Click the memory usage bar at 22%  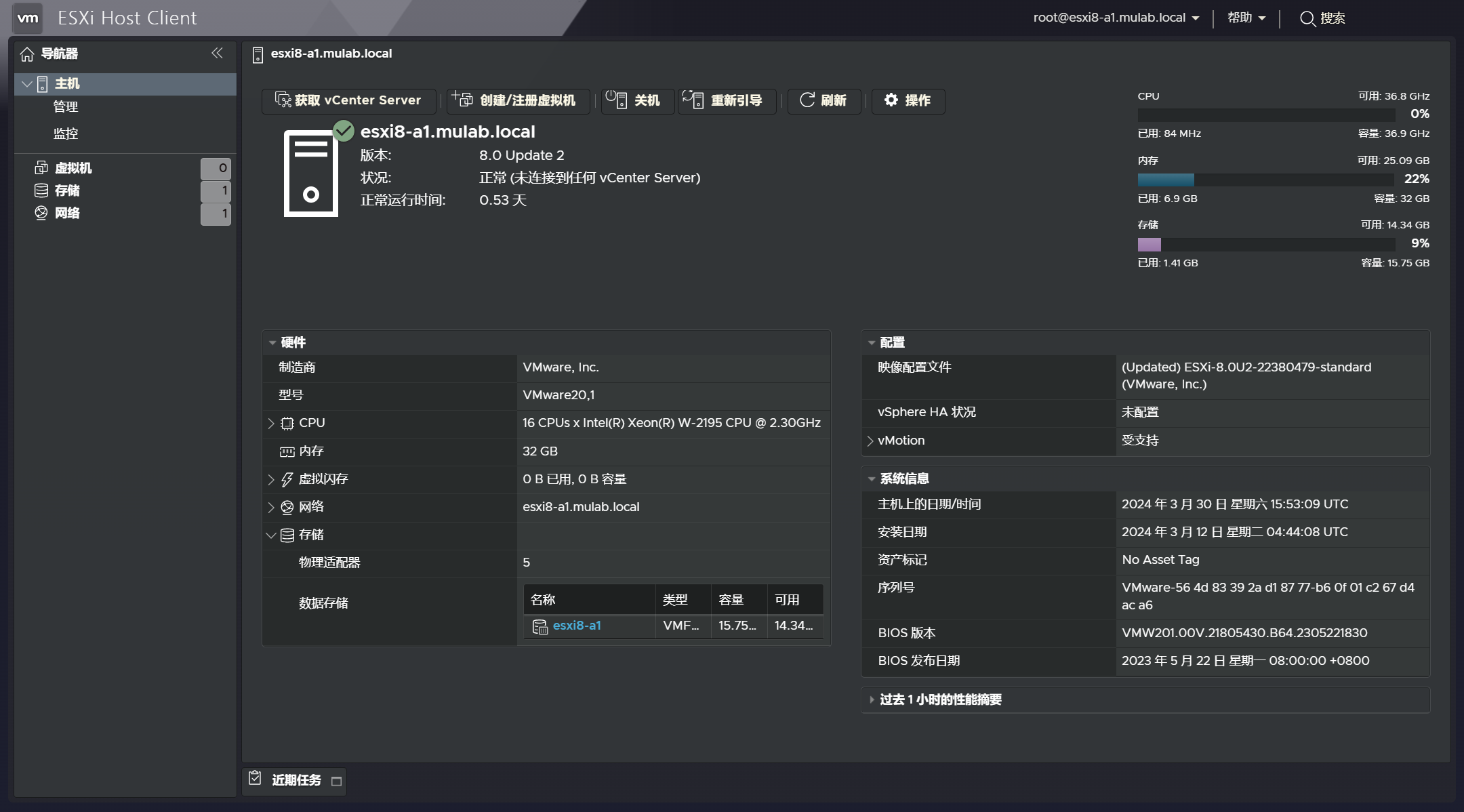coord(1266,180)
